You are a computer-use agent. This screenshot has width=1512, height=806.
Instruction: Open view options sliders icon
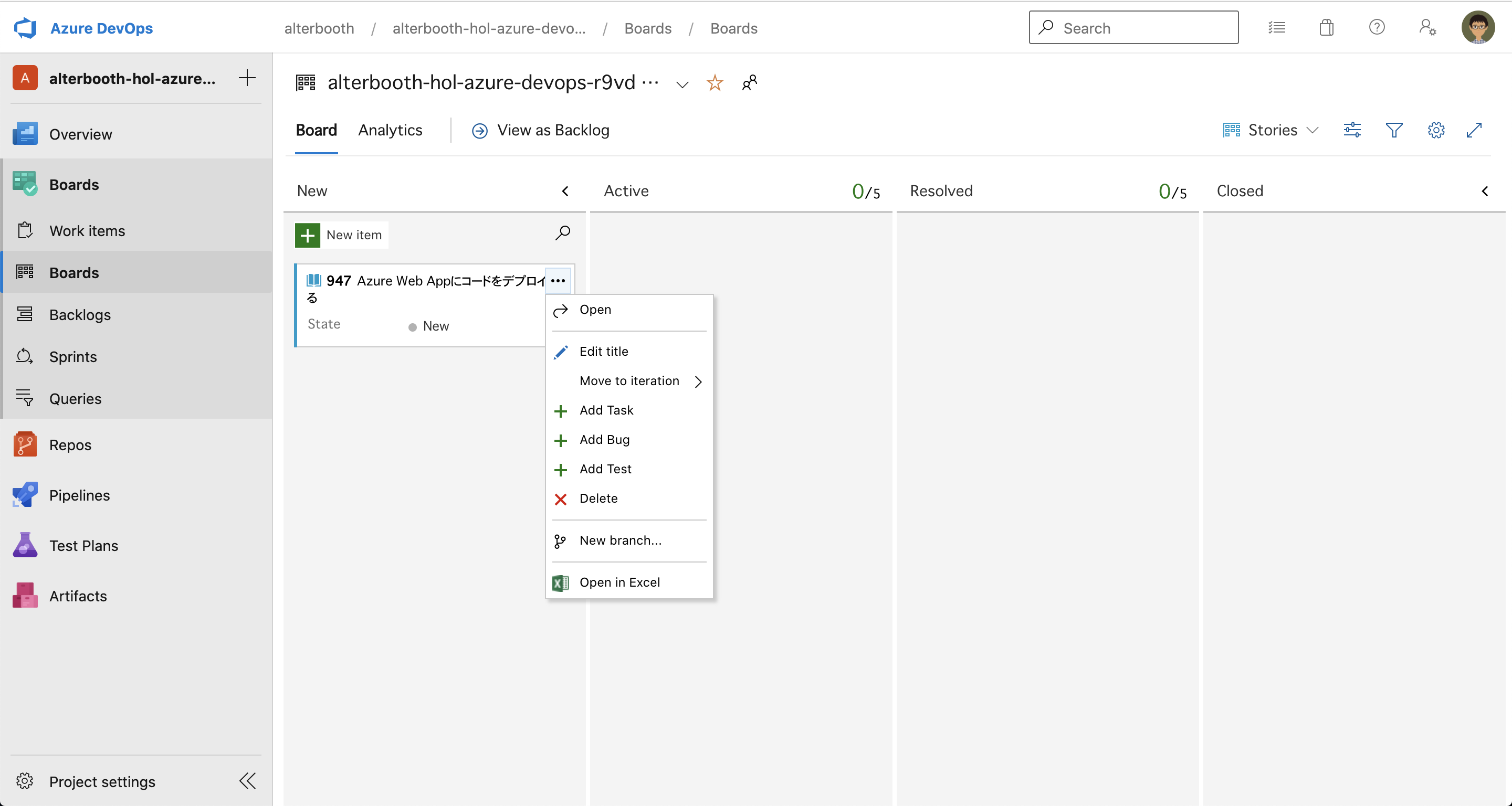tap(1352, 130)
